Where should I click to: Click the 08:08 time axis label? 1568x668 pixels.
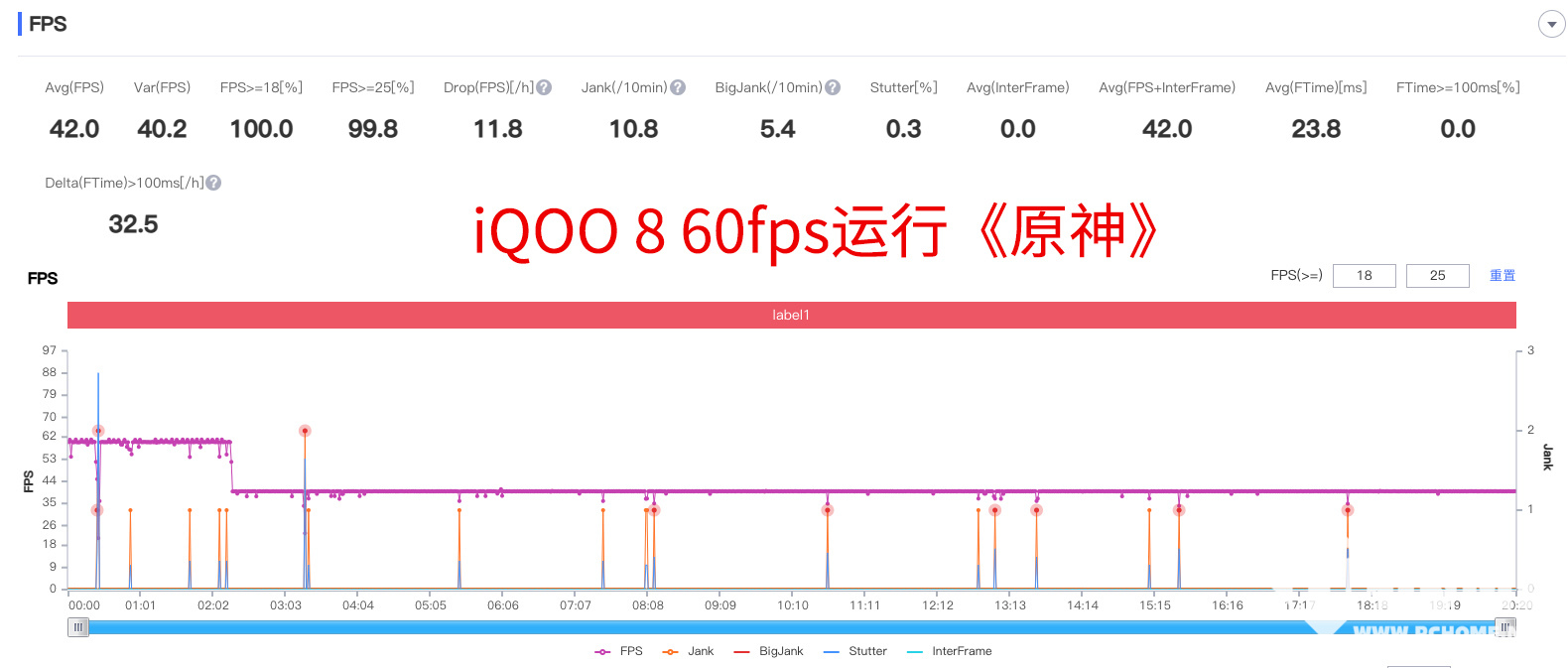pyautogui.click(x=648, y=605)
